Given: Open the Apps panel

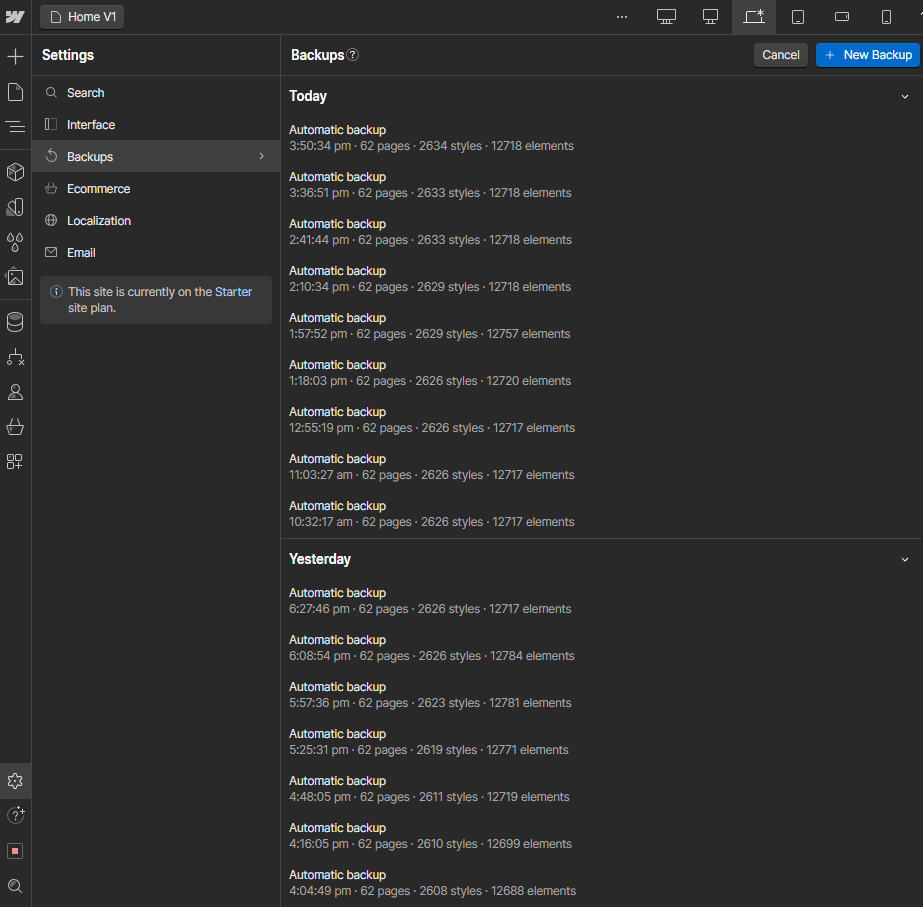Looking at the screenshot, I should 15,461.
